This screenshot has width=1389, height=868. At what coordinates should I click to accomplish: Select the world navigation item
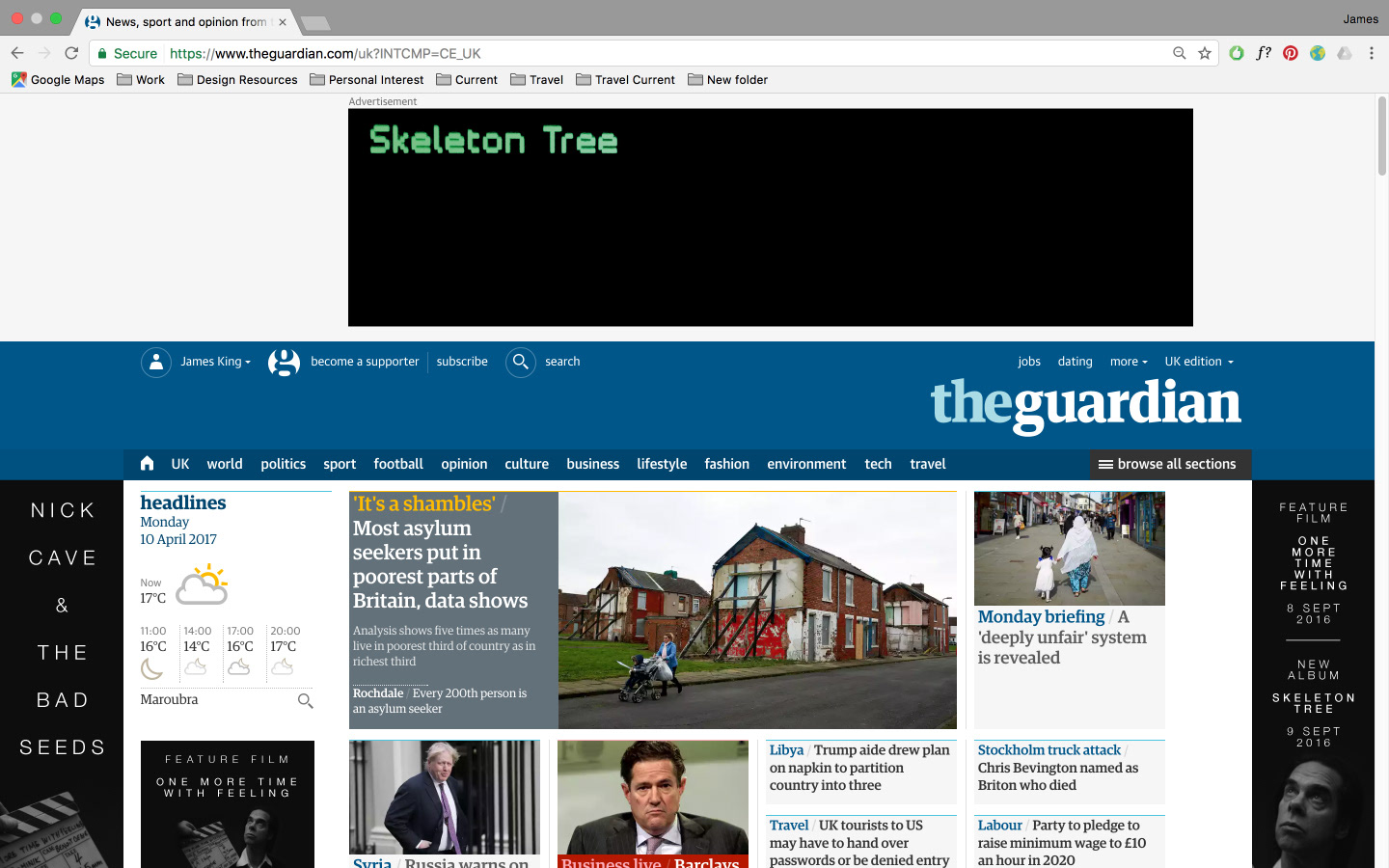point(225,464)
